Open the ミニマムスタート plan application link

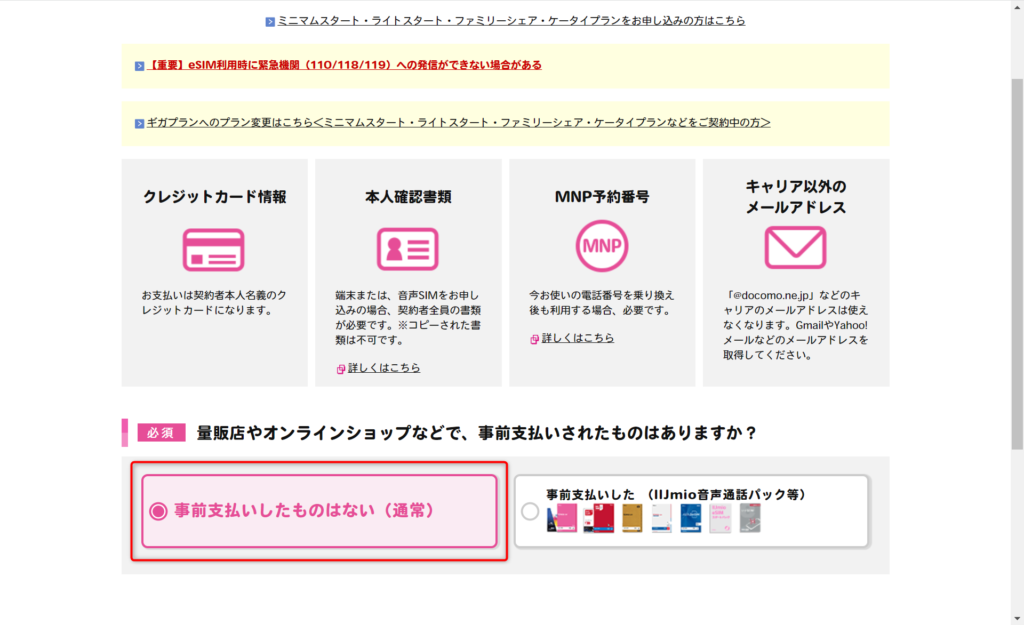coord(511,21)
